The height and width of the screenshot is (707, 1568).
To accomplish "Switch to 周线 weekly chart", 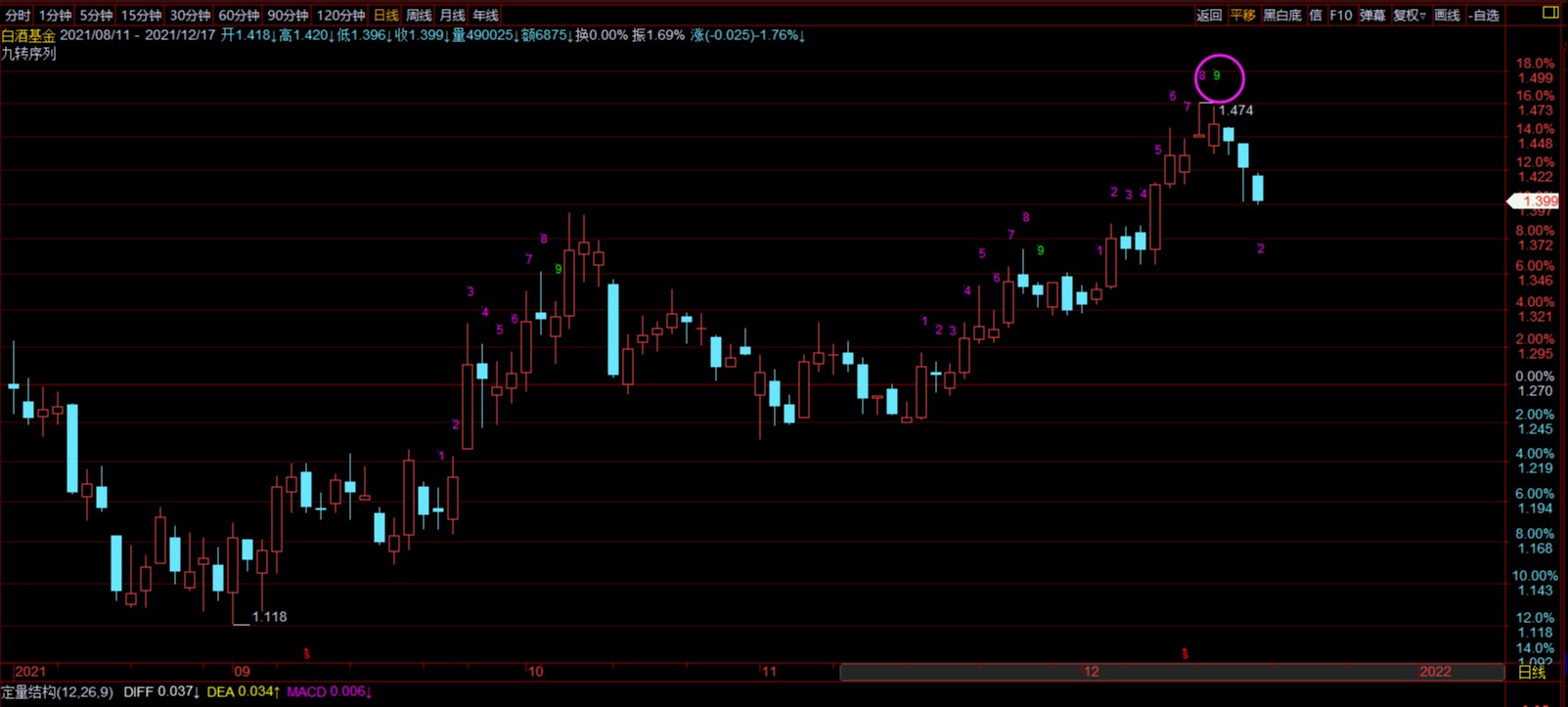I will pyautogui.click(x=419, y=16).
